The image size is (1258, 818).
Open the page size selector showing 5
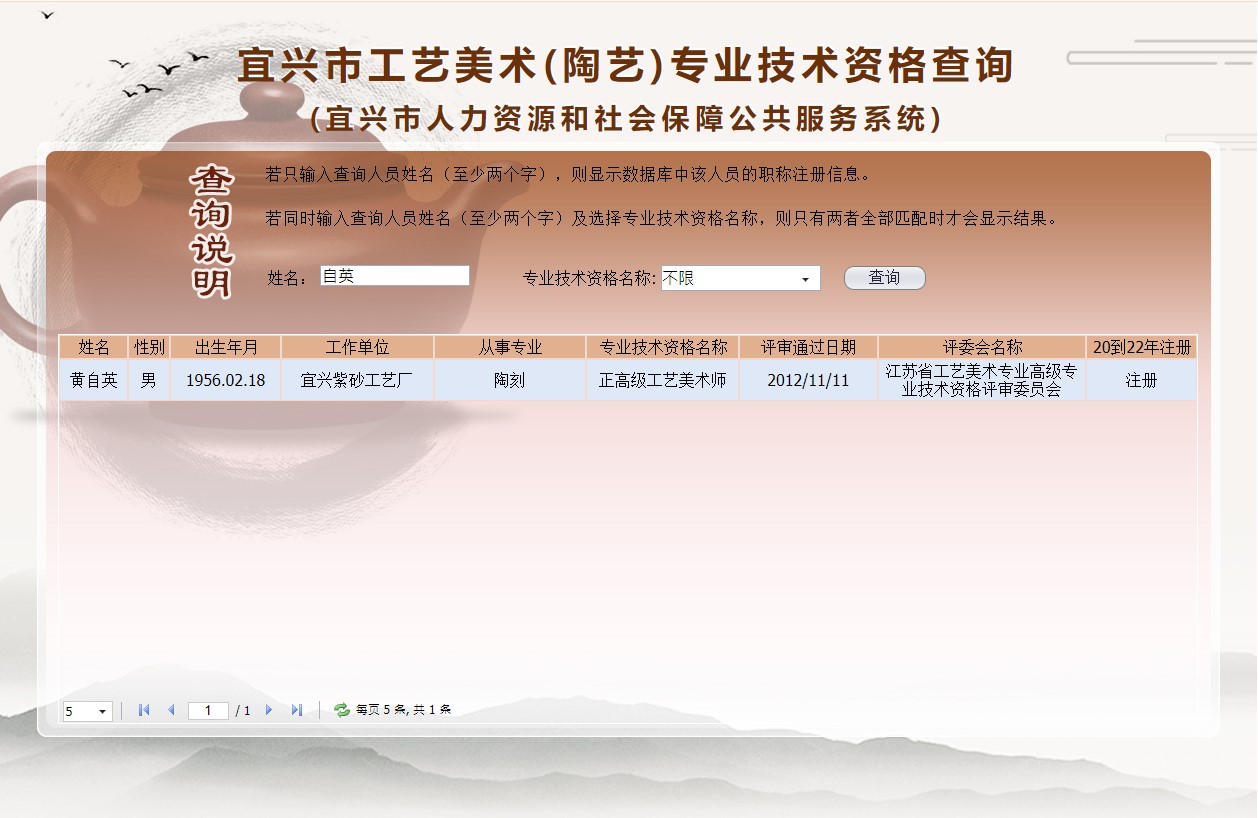click(x=88, y=710)
